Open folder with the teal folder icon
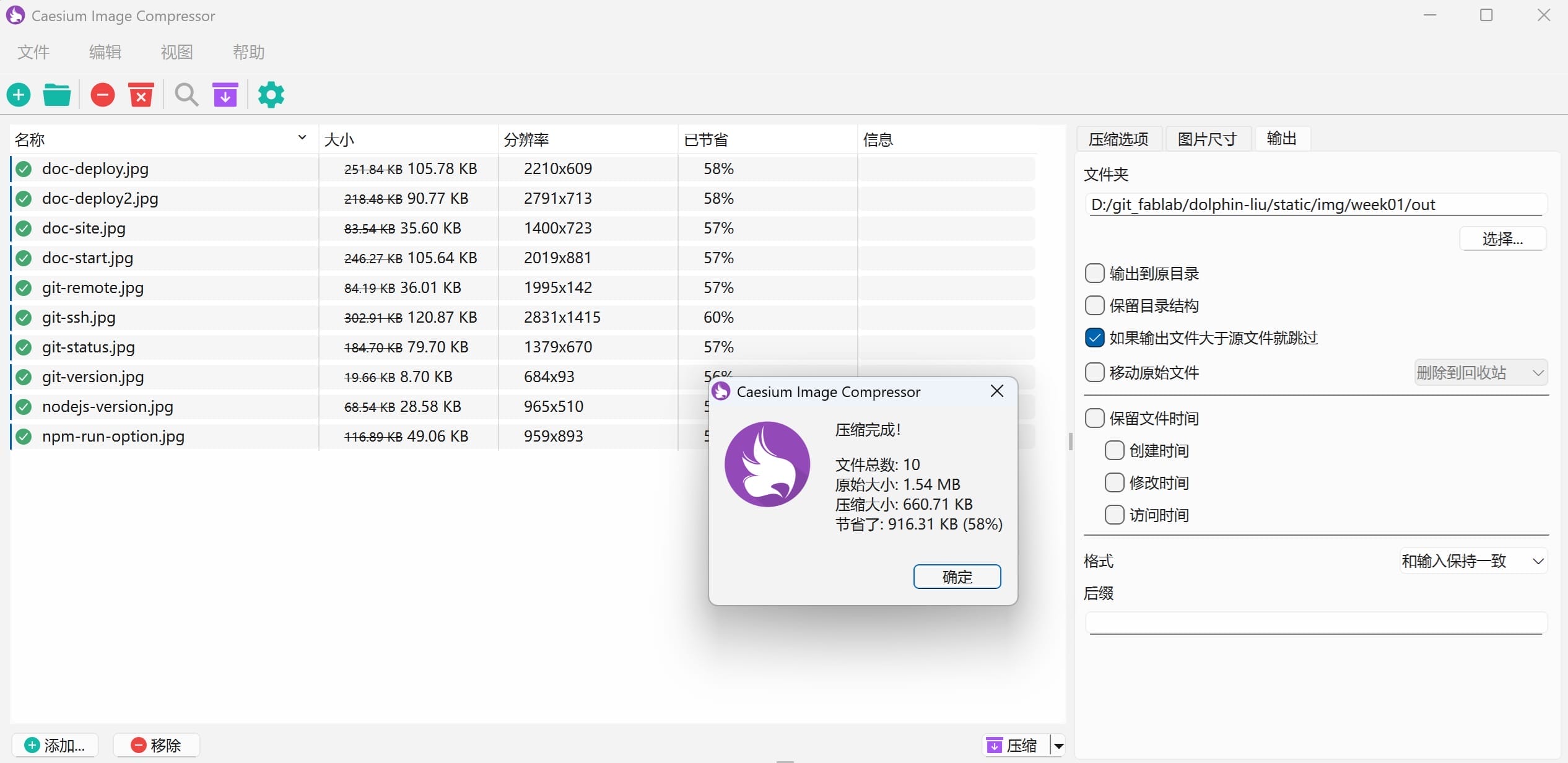Viewport: 1568px width, 763px height. pyautogui.click(x=57, y=95)
